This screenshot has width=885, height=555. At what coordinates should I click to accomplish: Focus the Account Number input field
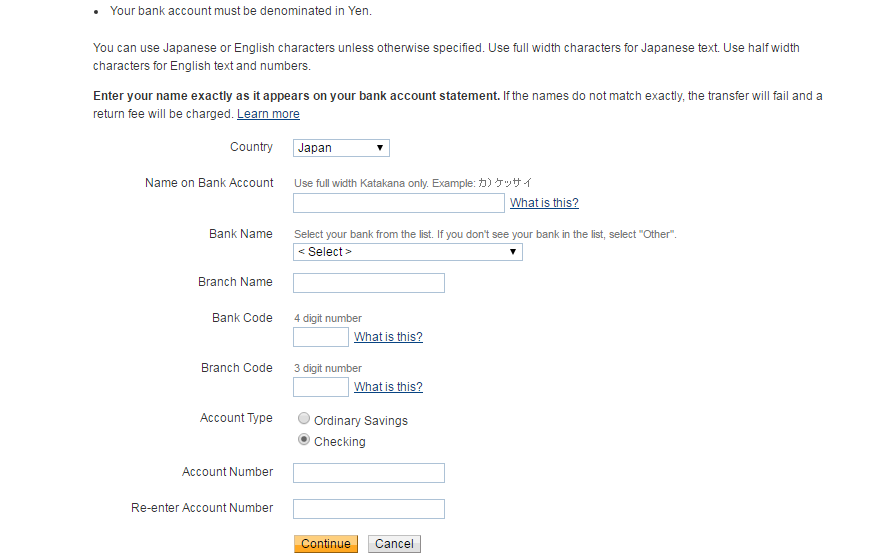point(368,473)
